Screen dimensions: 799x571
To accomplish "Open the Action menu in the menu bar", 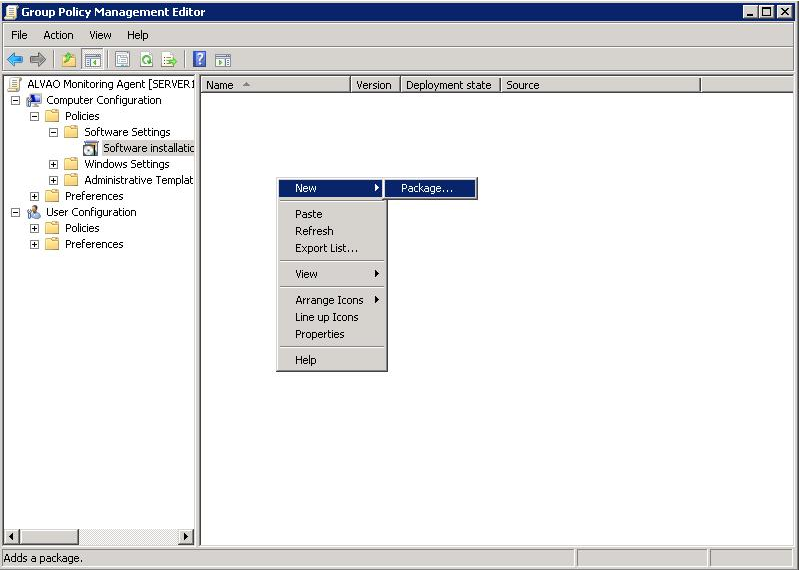I will click(58, 35).
